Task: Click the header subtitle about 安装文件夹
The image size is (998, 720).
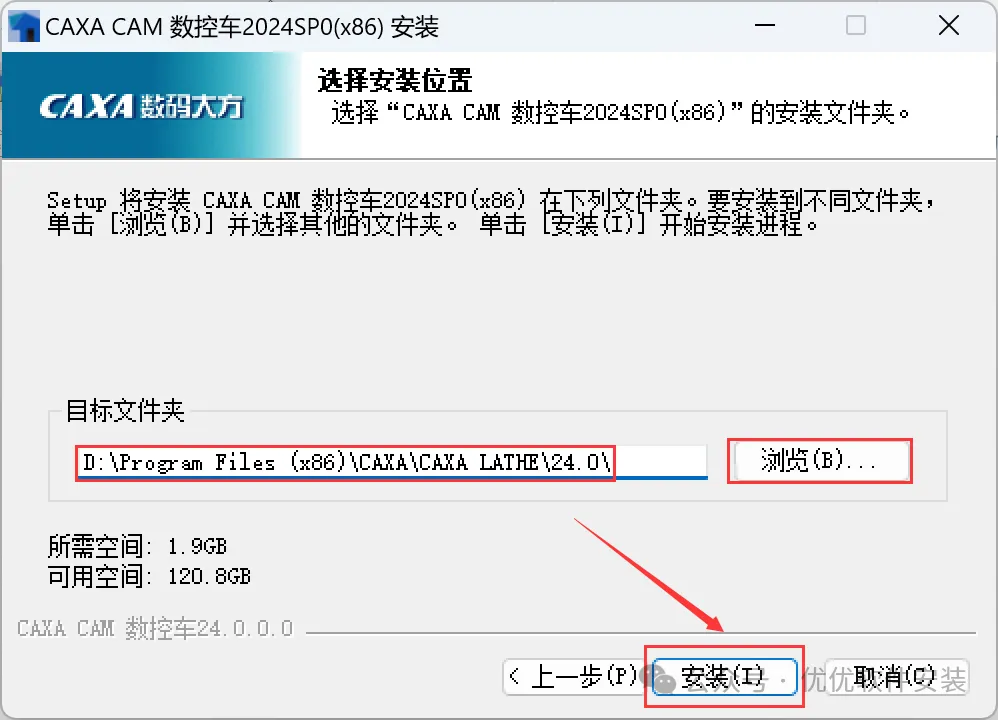Action: (x=621, y=113)
